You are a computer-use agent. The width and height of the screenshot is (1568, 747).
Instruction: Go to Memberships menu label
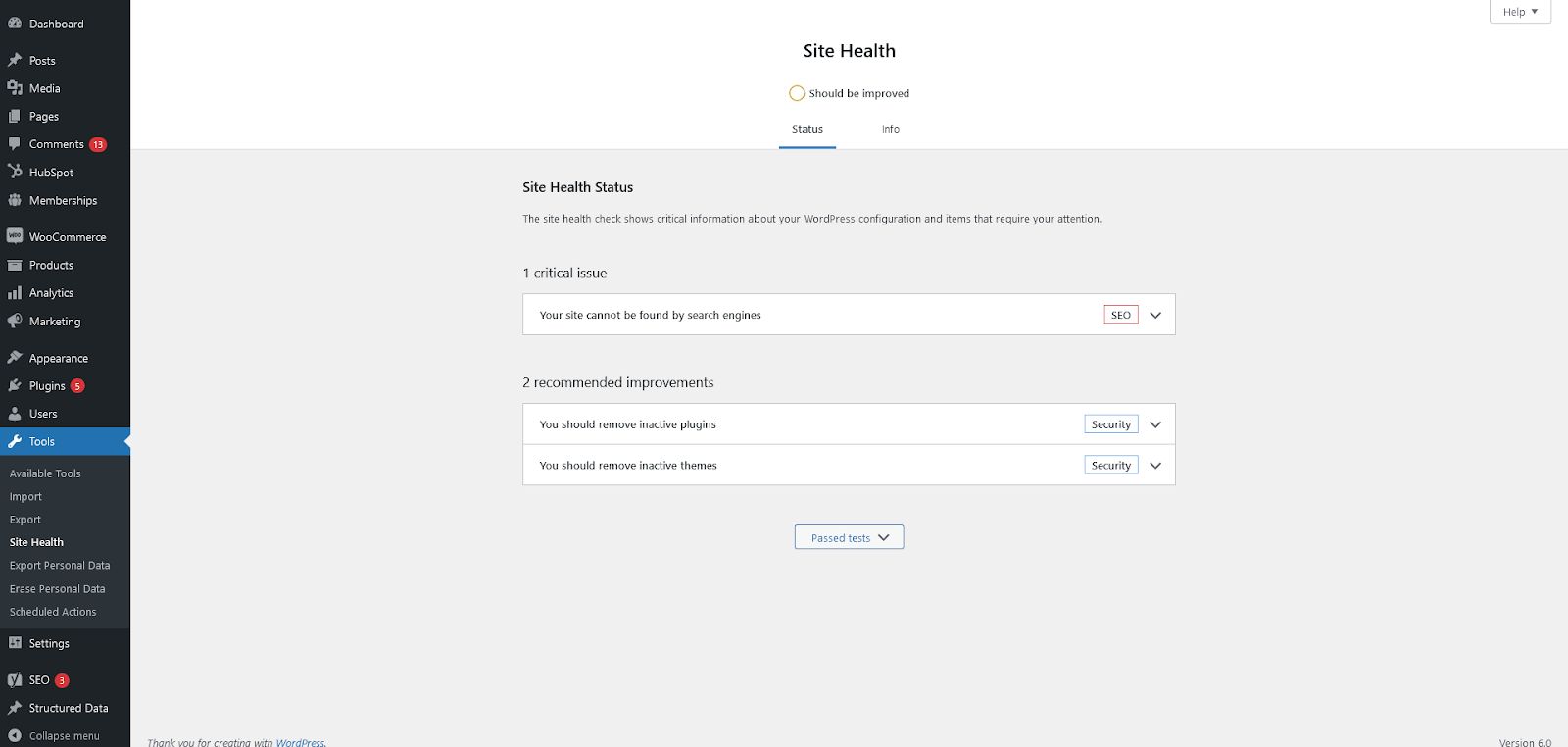(63, 200)
